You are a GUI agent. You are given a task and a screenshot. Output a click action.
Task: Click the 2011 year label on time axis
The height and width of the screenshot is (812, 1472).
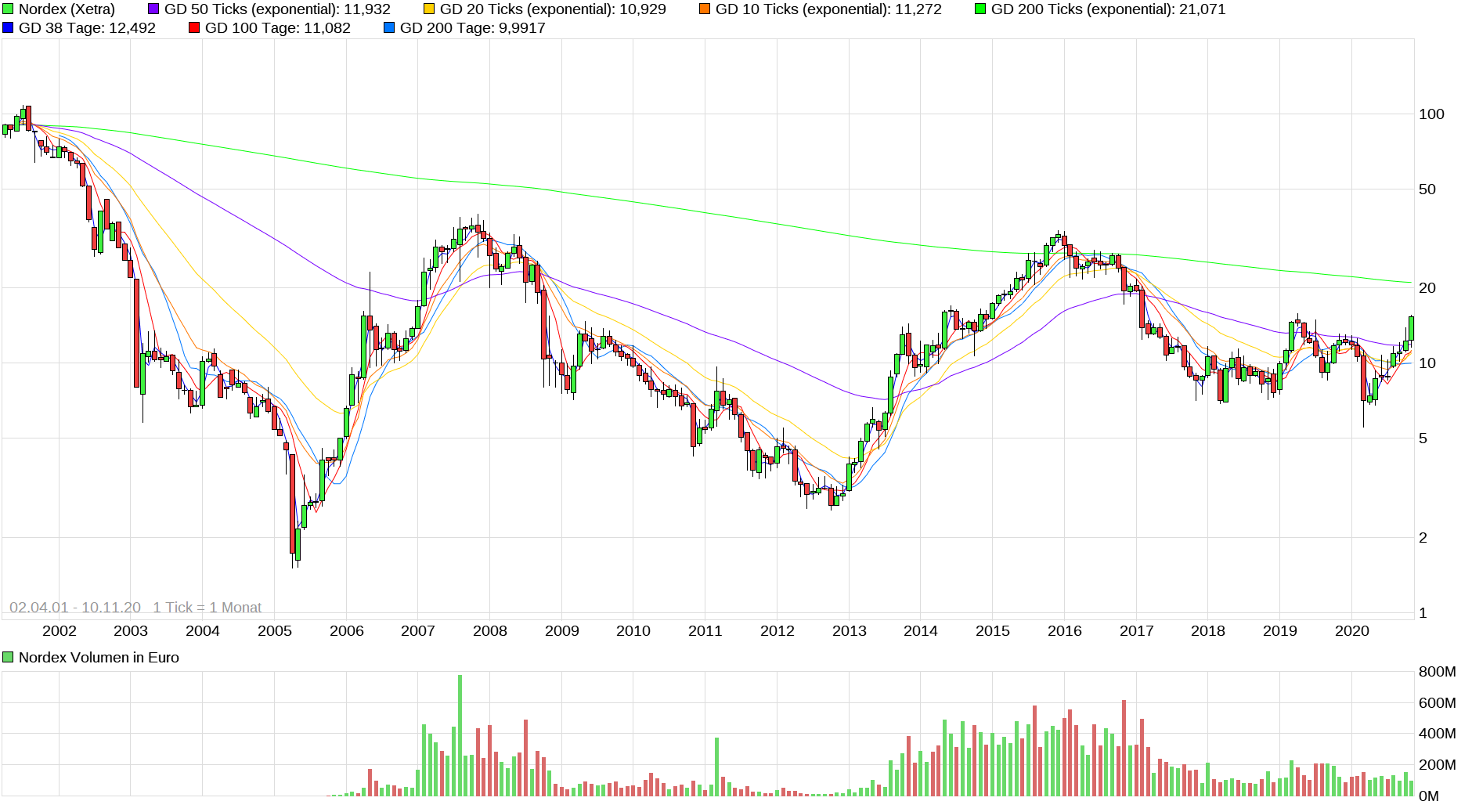tap(705, 631)
